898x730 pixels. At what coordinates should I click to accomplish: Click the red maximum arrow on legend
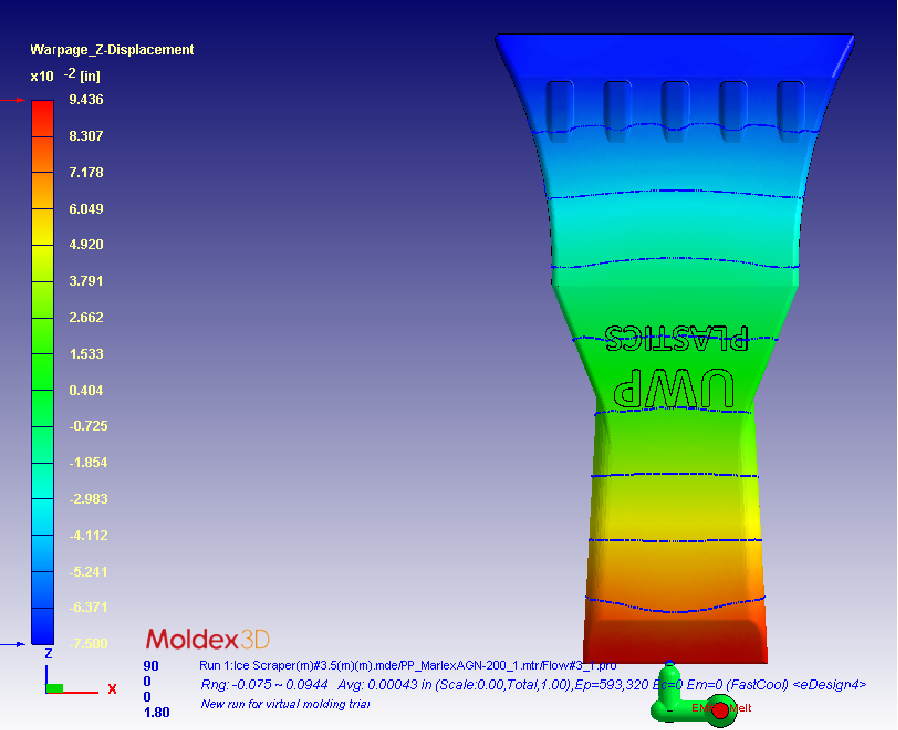pyautogui.click(x=14, y=101)
